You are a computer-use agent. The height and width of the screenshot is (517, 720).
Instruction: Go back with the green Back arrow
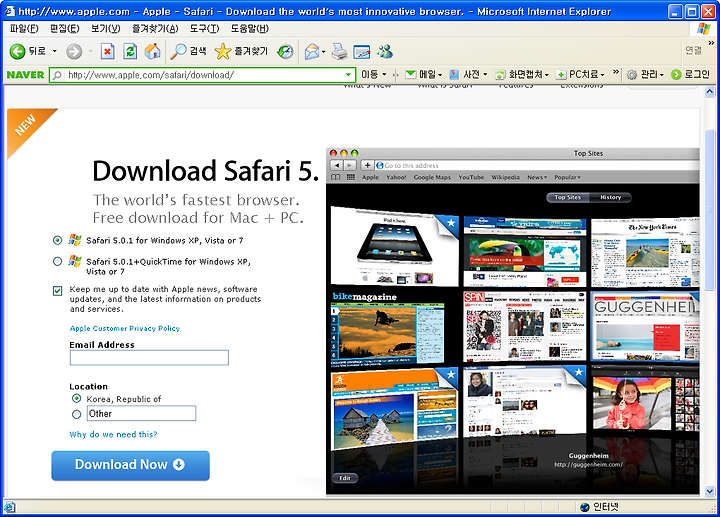[x=17, y=51]
